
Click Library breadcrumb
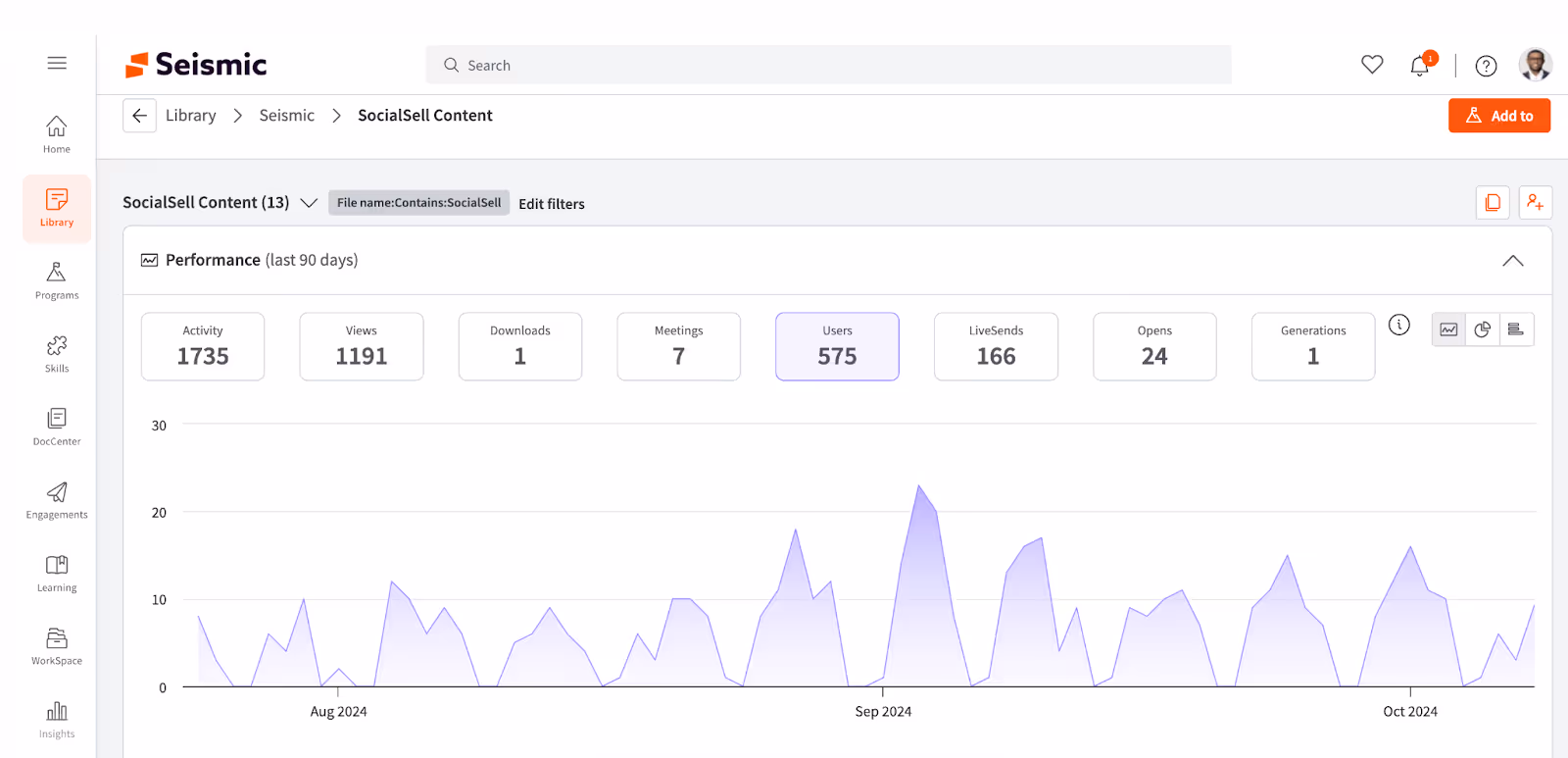[x=191, y=116]
